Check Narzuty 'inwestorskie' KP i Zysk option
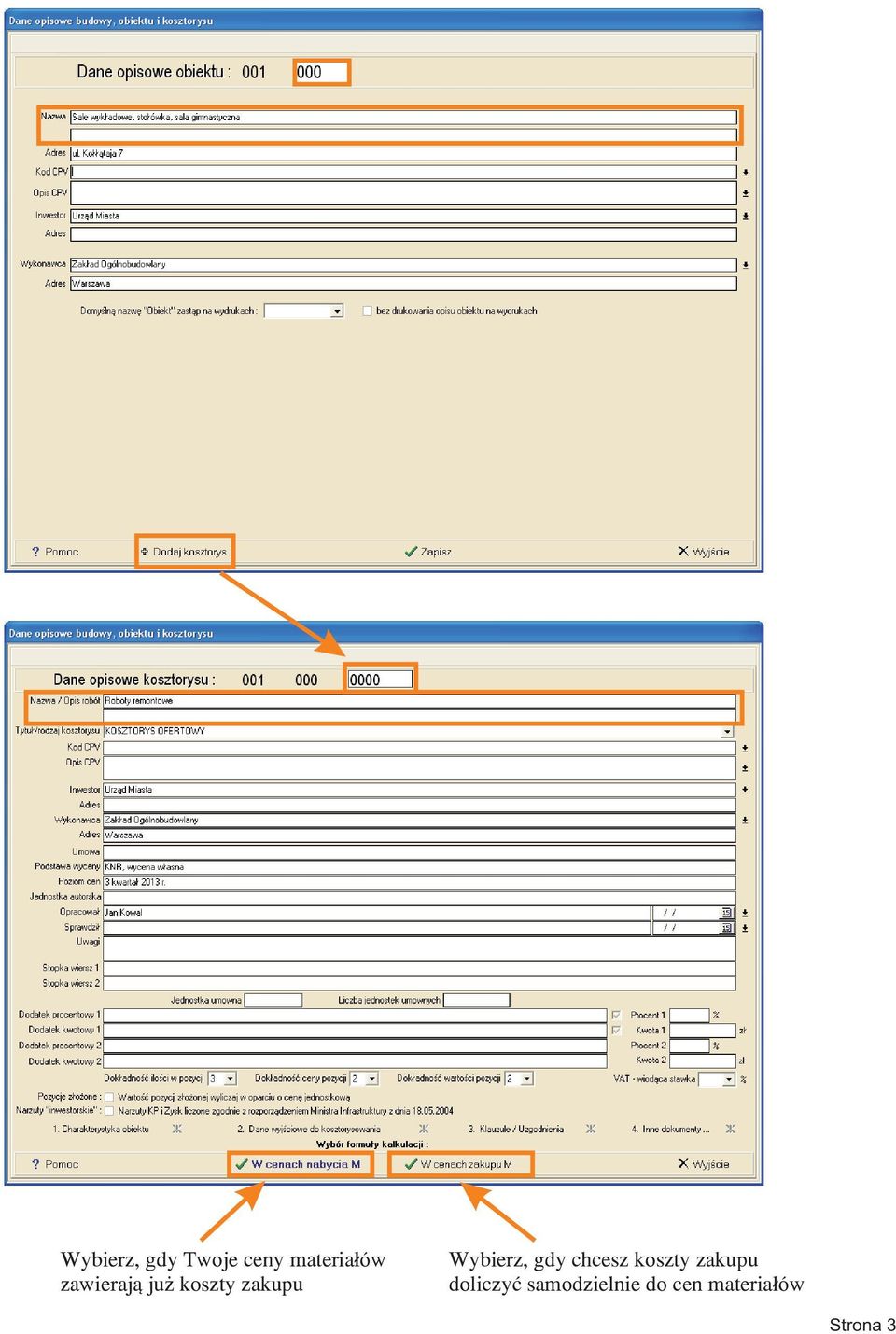Viewport: 896px width, 1334px height. (x=109, y=1111)
